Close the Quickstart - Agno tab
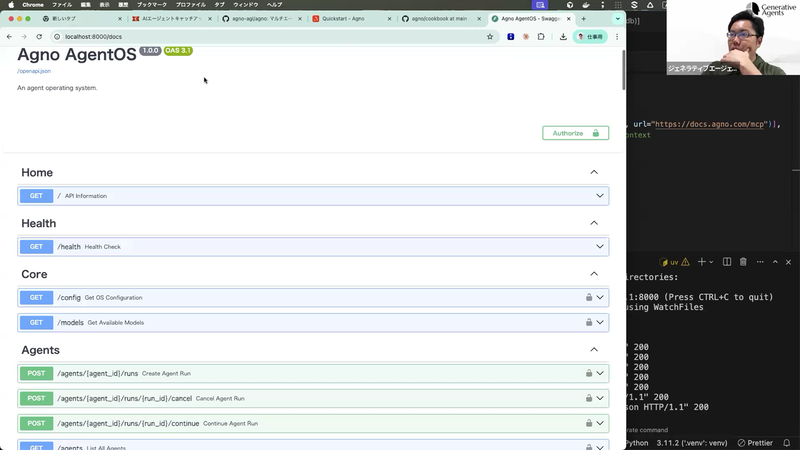This screenshot has height=450, width=800. 390,19
